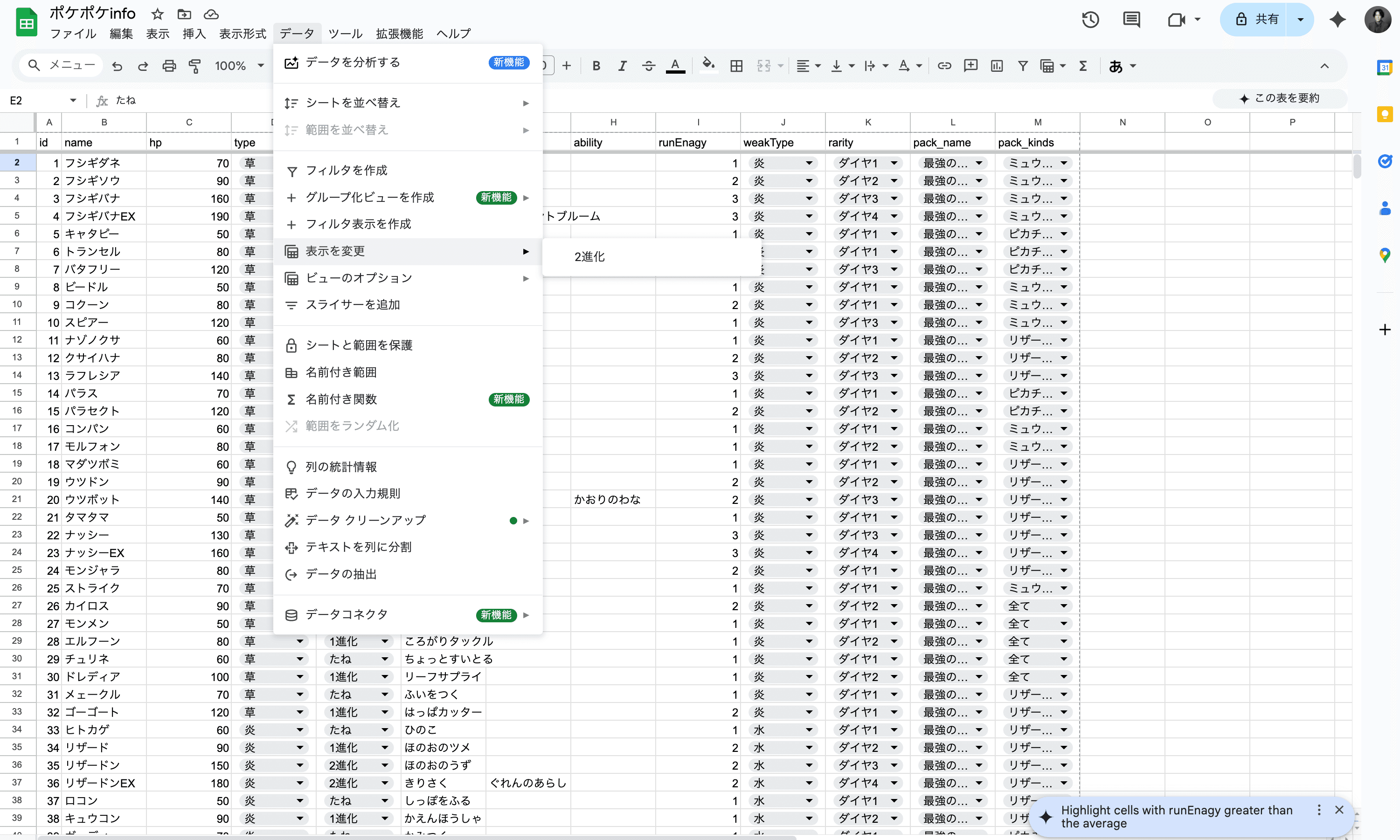
Task: Open Contacts side panel icon
Action: 1385,208
